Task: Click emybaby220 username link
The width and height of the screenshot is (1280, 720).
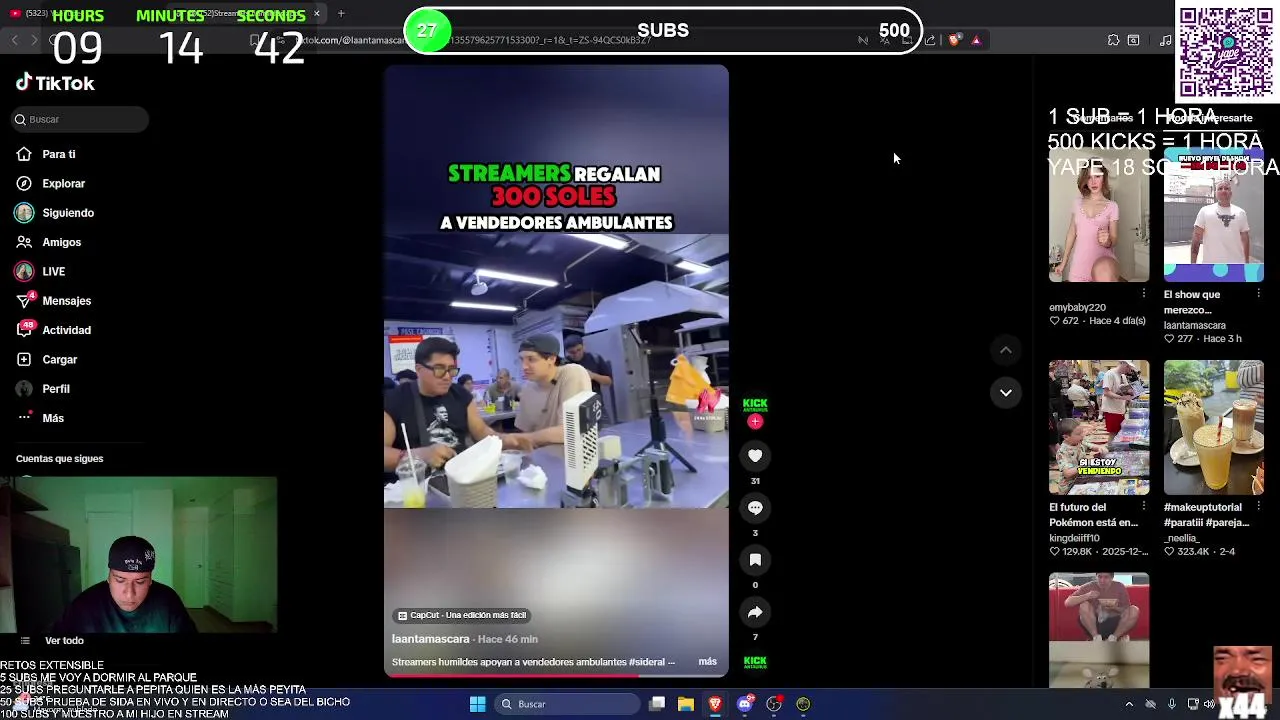Action: (1077, 308)
